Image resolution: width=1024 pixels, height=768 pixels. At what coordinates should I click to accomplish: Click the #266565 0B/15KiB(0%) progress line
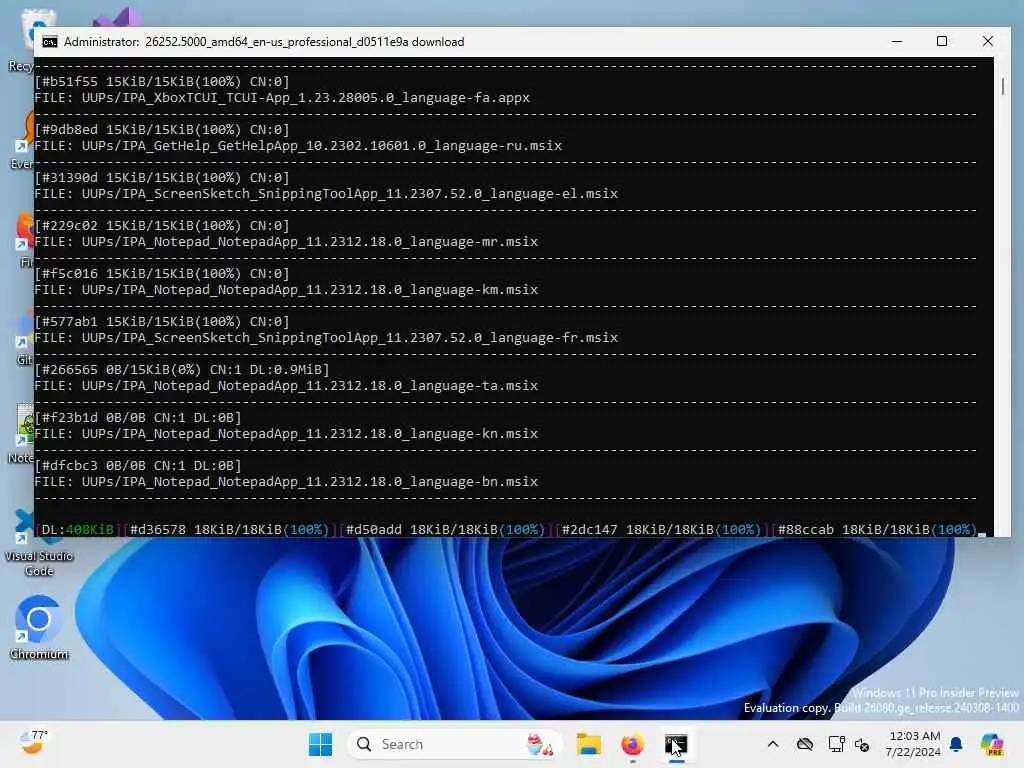coord(182,370)
